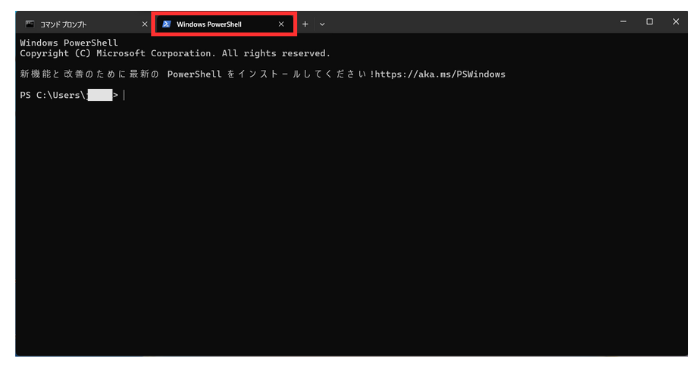This screenshot has height=365, width=698.
Task: Expand the new tab profile dropdown
Action: (322, 24)
